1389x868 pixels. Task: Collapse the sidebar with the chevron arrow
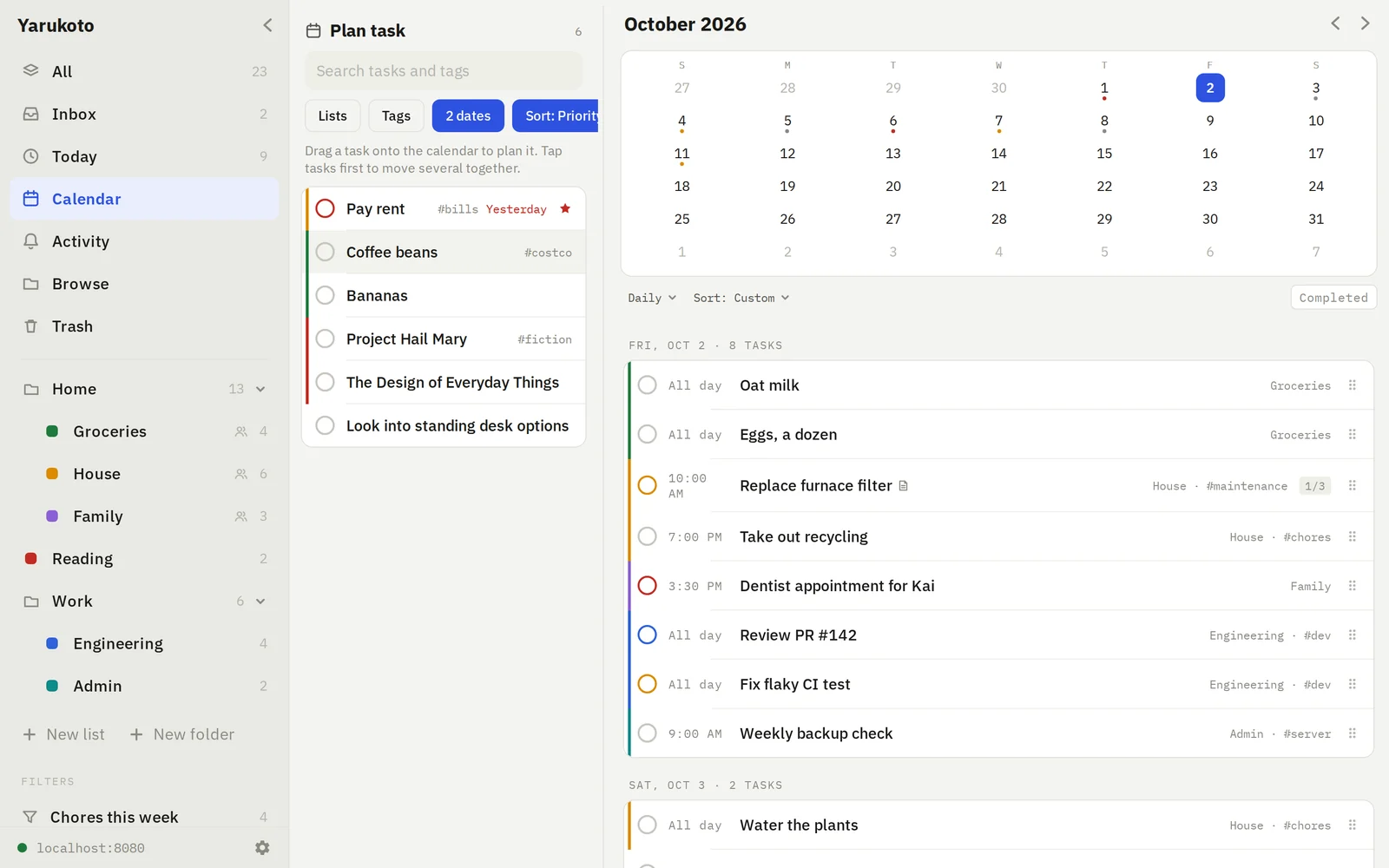point(267,25)
